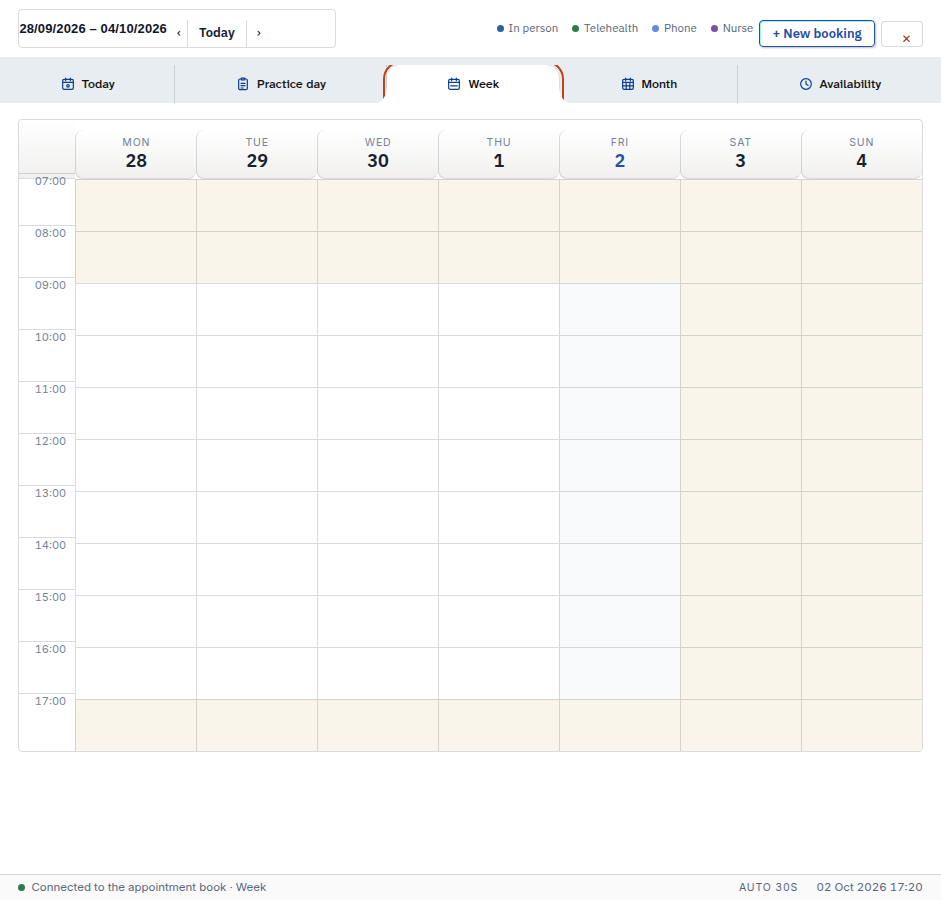
Task: Click the Thursday 16:00 time slot
Action: pos(499,673)
